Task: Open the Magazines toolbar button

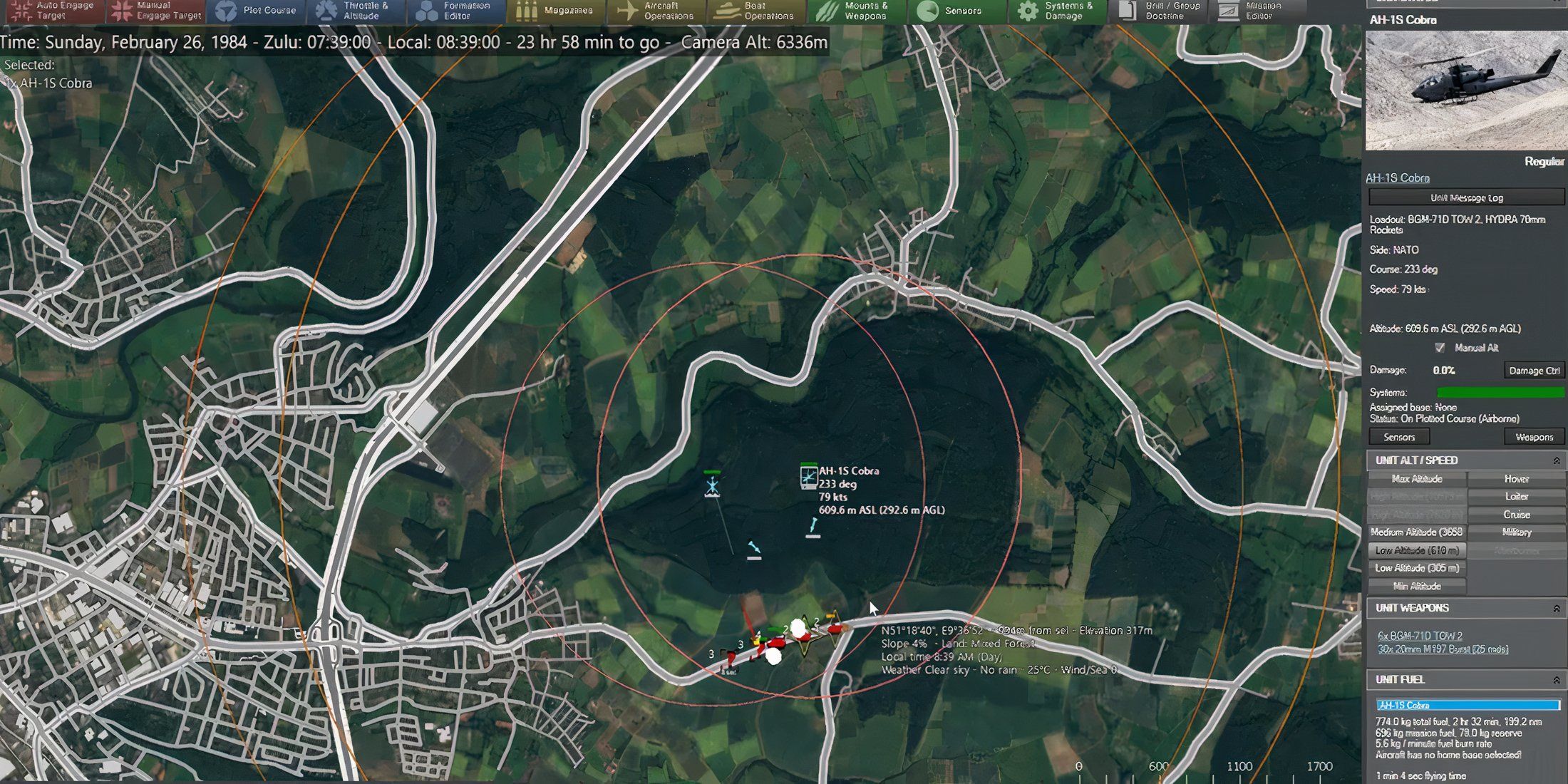Action: click(x=557, y=11)
